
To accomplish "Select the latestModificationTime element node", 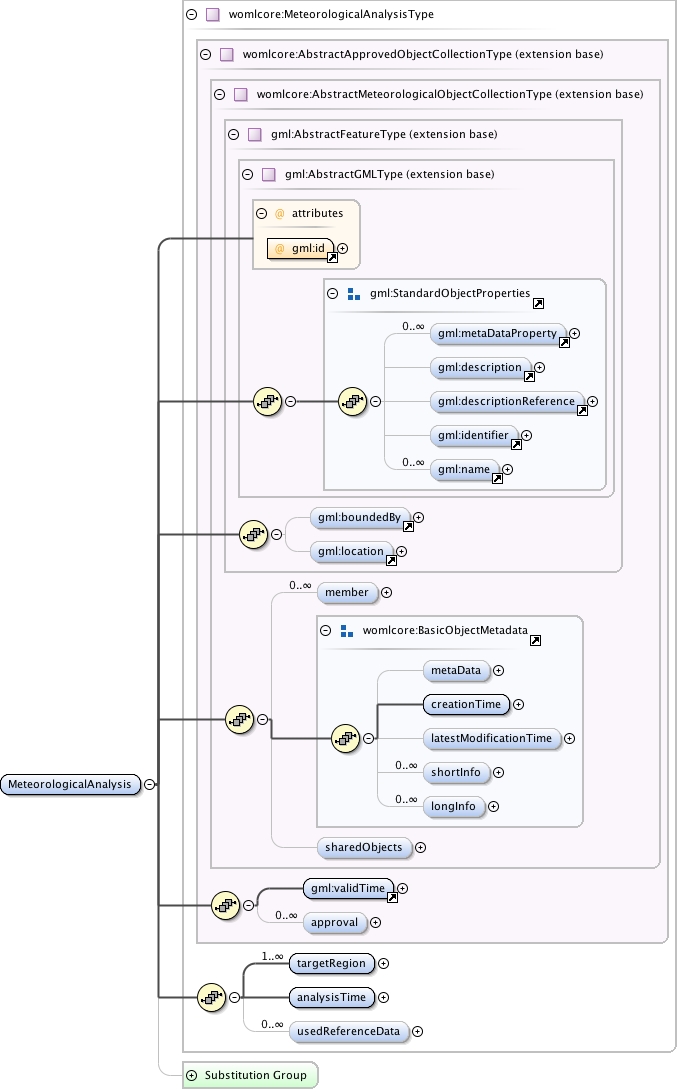I will tap(491, 738).
